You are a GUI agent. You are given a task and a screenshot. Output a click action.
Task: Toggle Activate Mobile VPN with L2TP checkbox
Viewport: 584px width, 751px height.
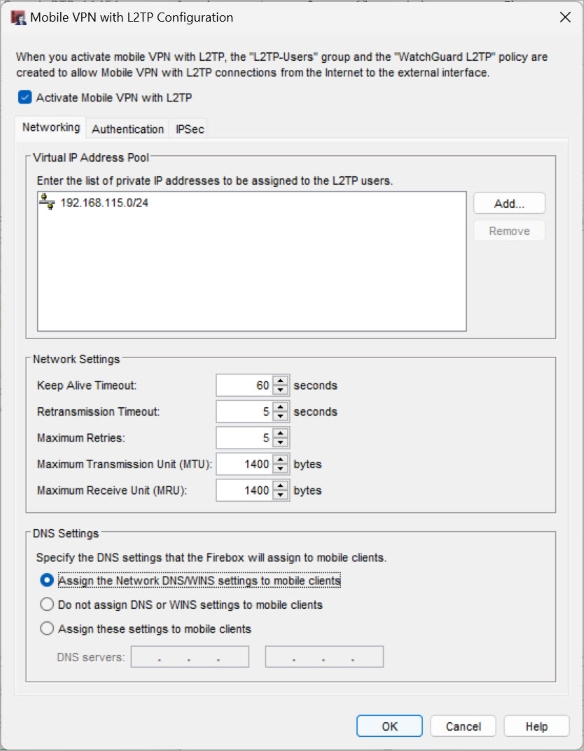click(x=25, y=97)
